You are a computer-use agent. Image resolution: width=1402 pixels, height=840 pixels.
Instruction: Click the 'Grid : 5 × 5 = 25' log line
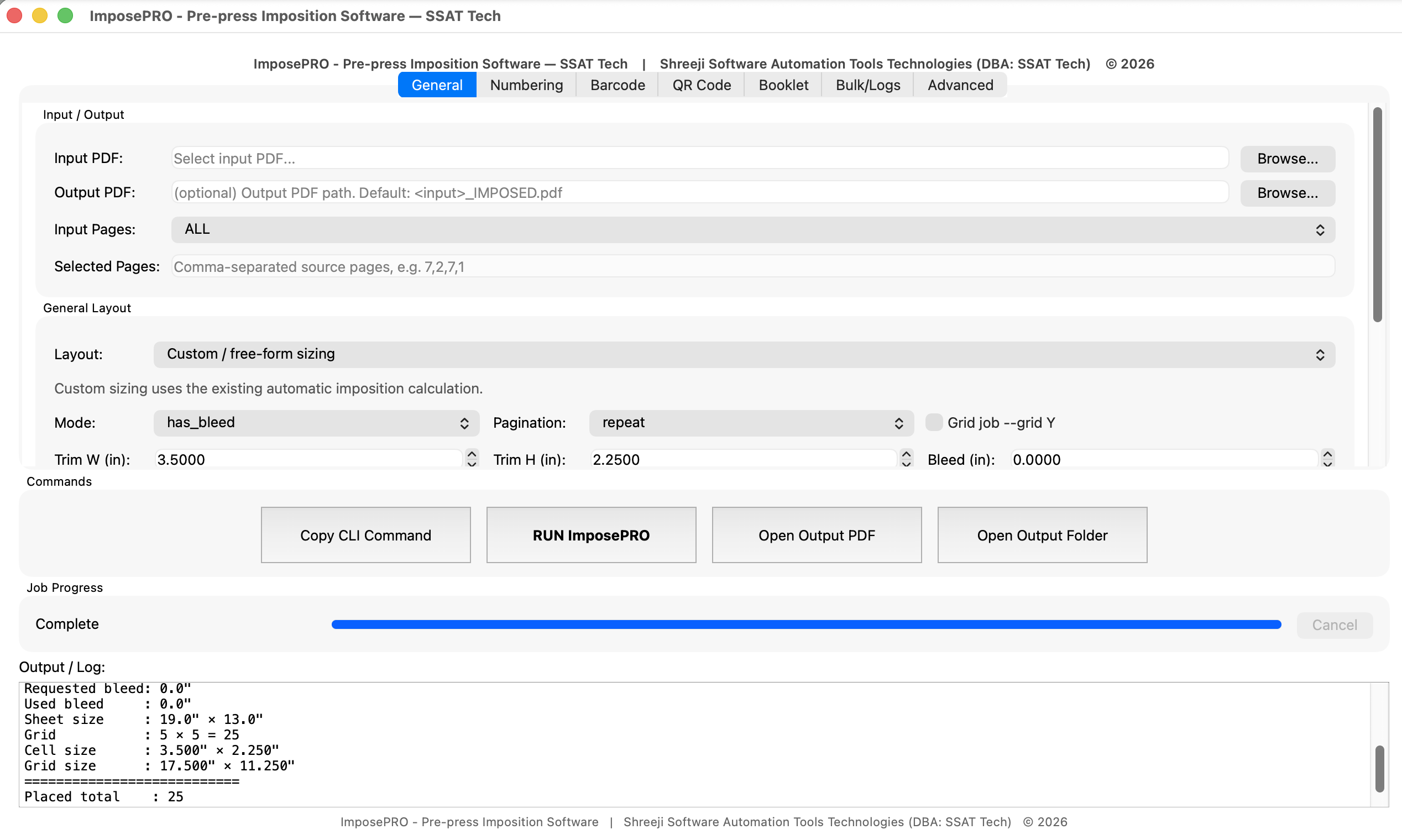click(x=132, y=734)
